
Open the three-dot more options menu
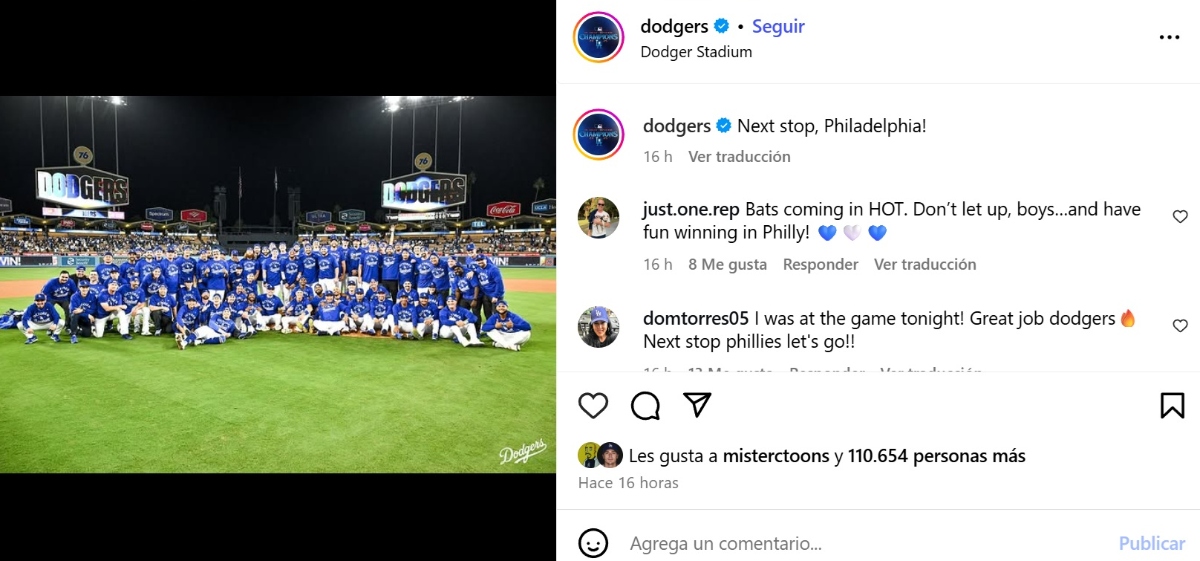click(1169, 37)
